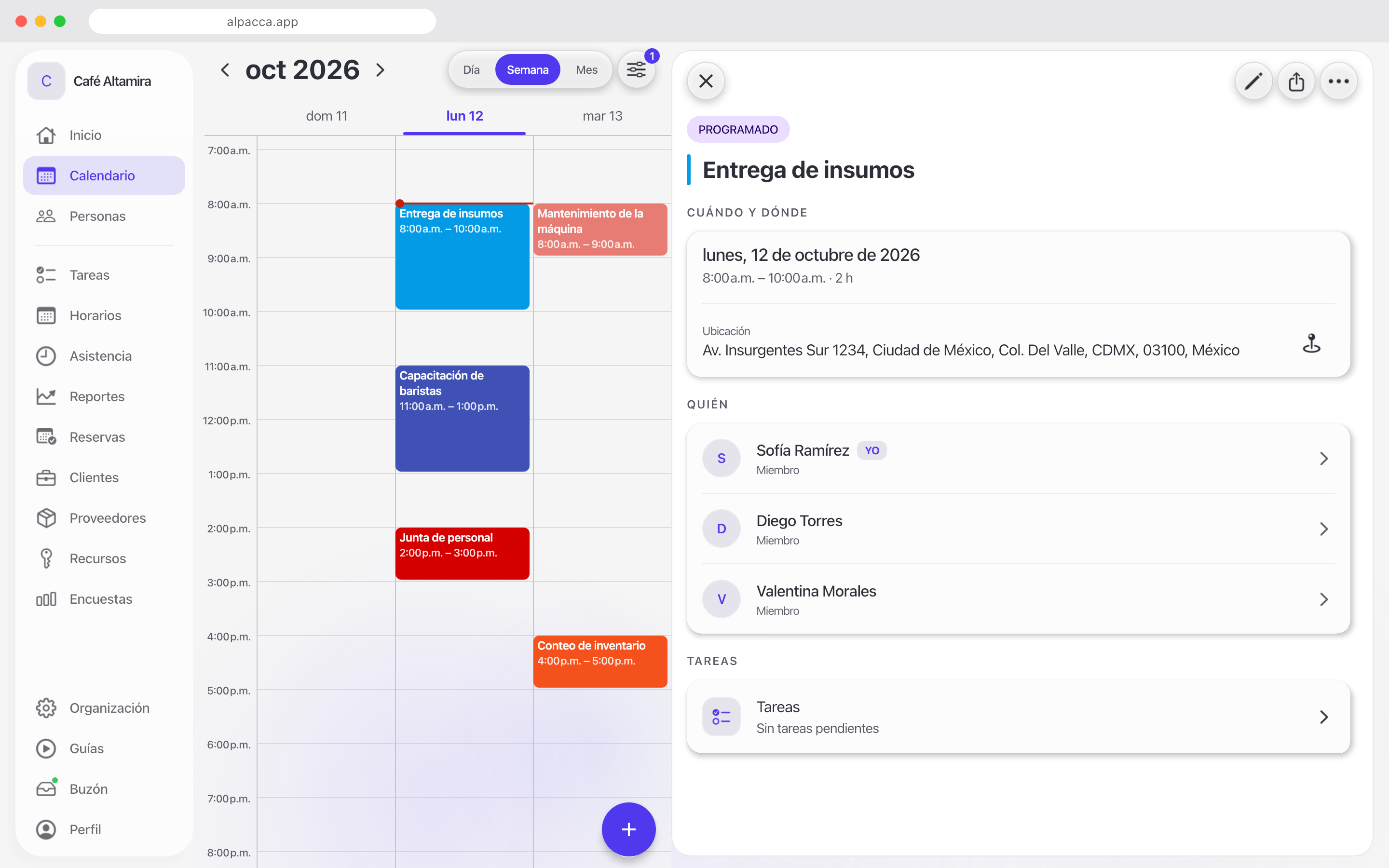Open Capacitación de baristas event
1389x868 pixels.
(x=462, y=419)
